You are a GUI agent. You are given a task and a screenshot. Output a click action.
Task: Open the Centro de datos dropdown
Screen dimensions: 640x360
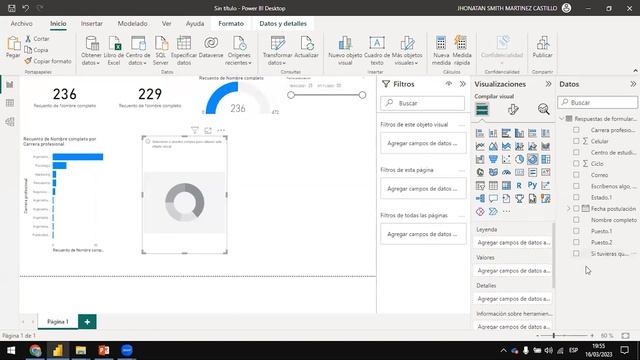click(x=138, y=59)
